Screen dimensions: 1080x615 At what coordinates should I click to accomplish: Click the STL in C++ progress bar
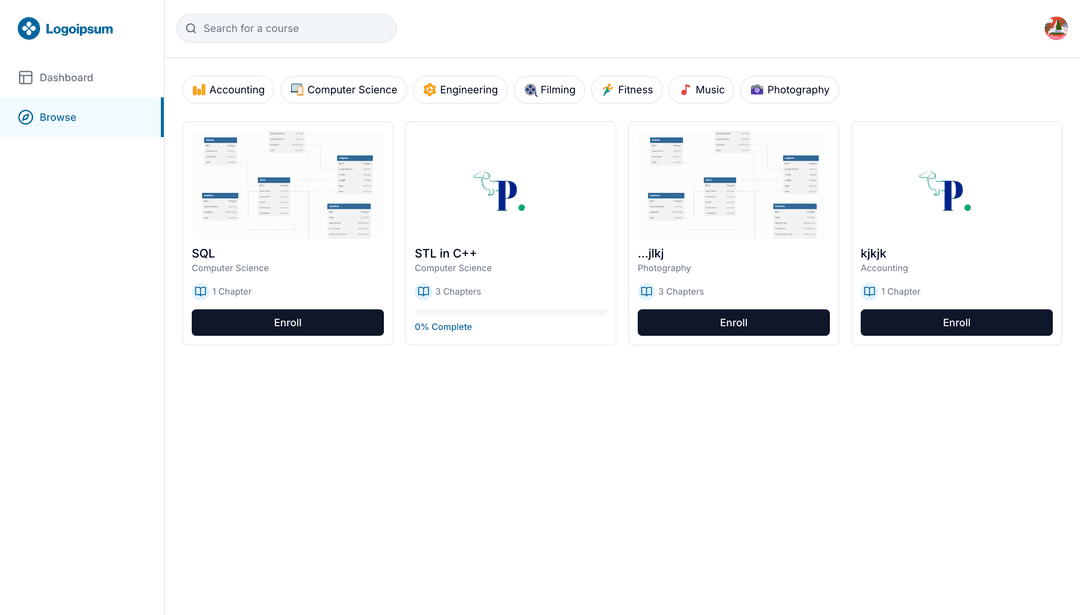click(510, 311)
